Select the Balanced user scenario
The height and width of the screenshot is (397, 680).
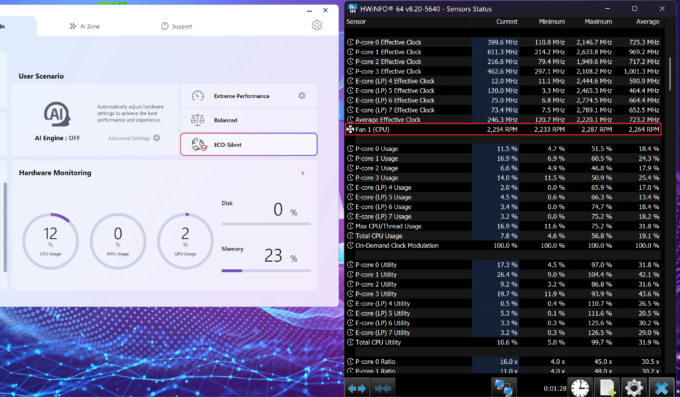point(248,120)
